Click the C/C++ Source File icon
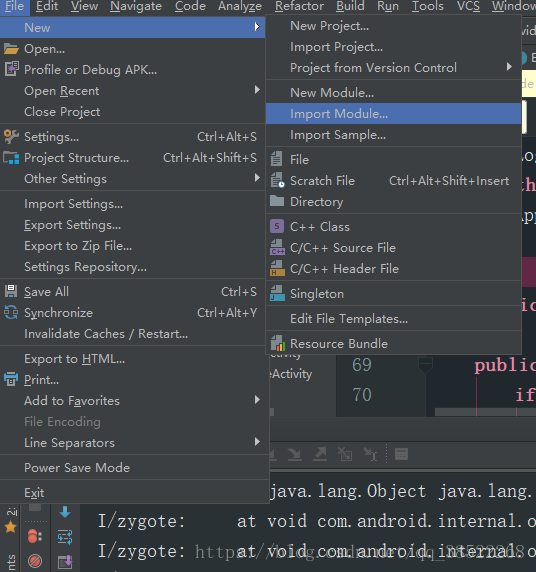 277,247
